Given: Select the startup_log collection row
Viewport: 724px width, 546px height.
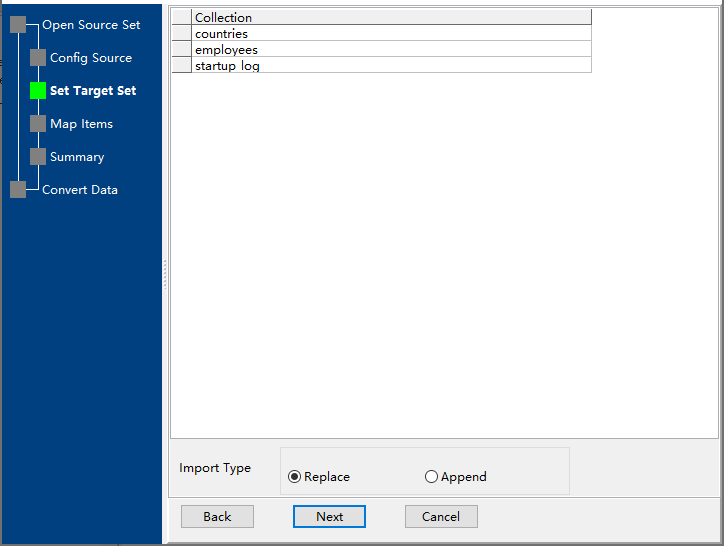Looking at the screenshot, I should coord(390,66).
